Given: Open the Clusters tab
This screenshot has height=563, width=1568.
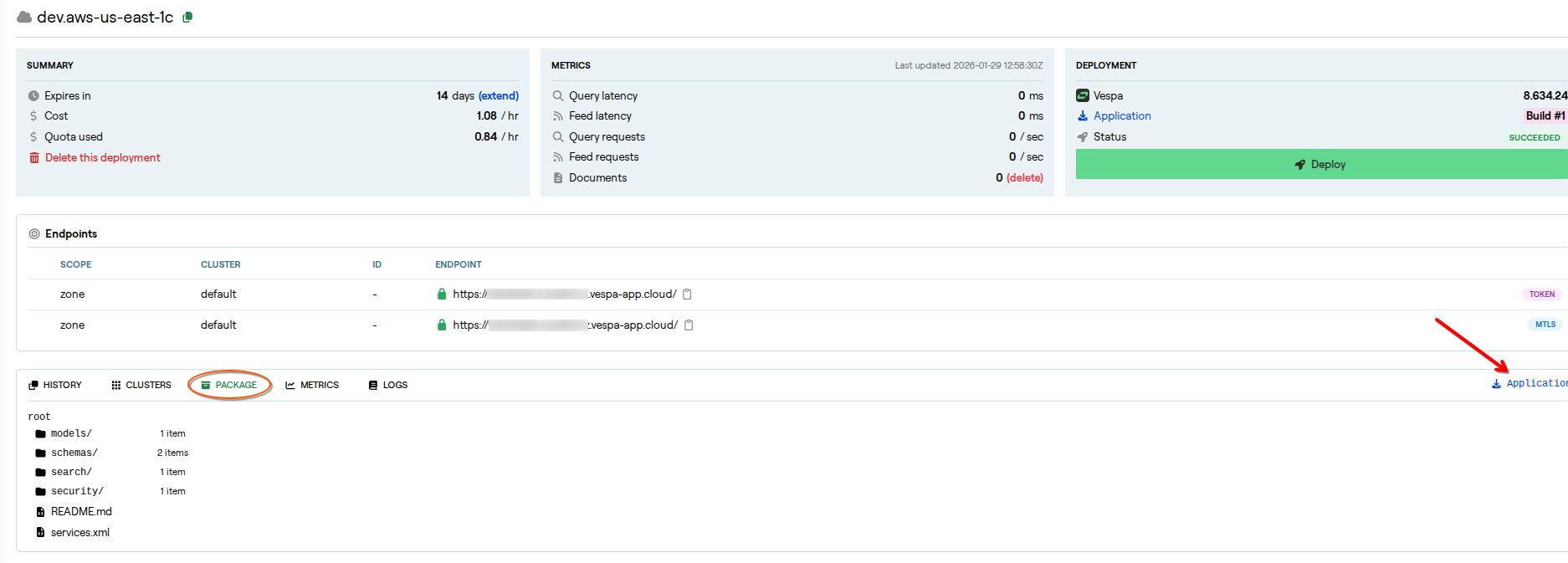Looking at the screenshot, I should point(141,386).
